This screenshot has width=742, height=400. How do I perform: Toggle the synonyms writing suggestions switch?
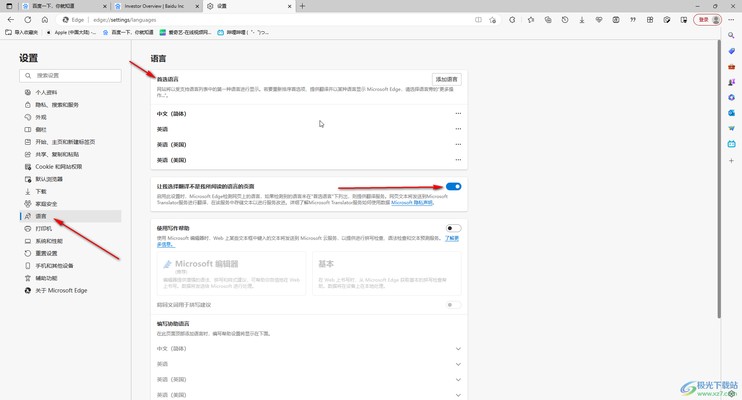pos(452,305)
